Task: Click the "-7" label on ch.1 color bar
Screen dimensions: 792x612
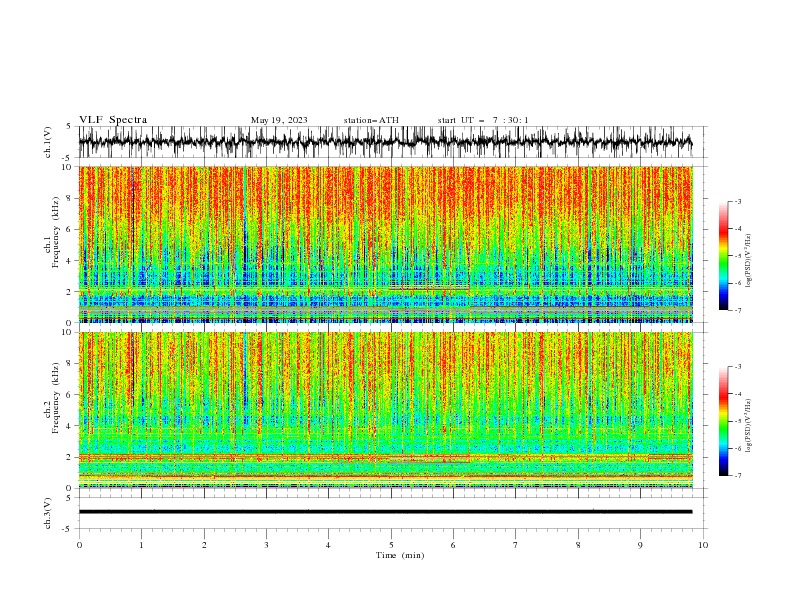Action: pos(738,310)
